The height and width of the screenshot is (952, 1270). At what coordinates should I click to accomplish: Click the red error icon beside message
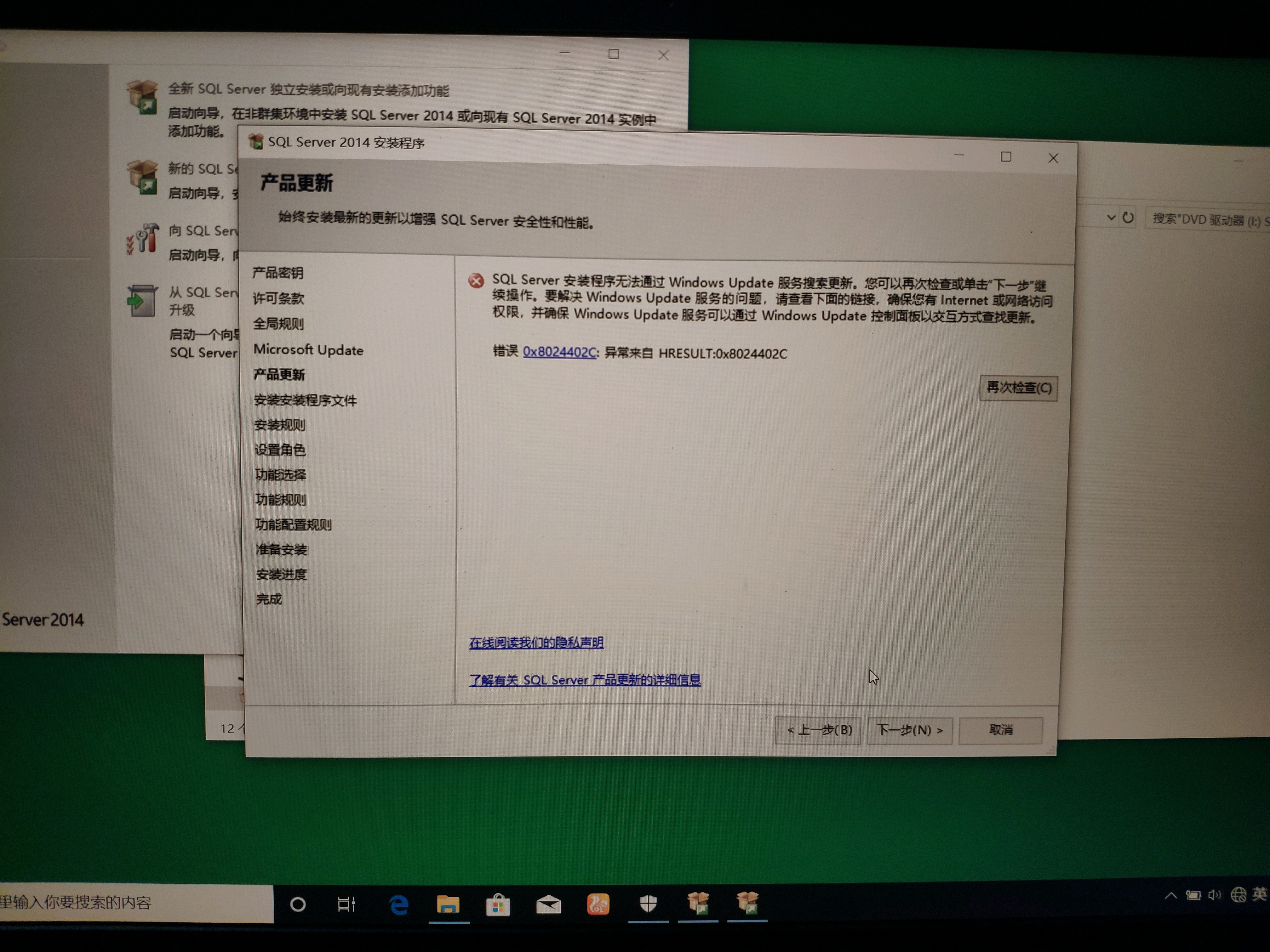(476, 280)
